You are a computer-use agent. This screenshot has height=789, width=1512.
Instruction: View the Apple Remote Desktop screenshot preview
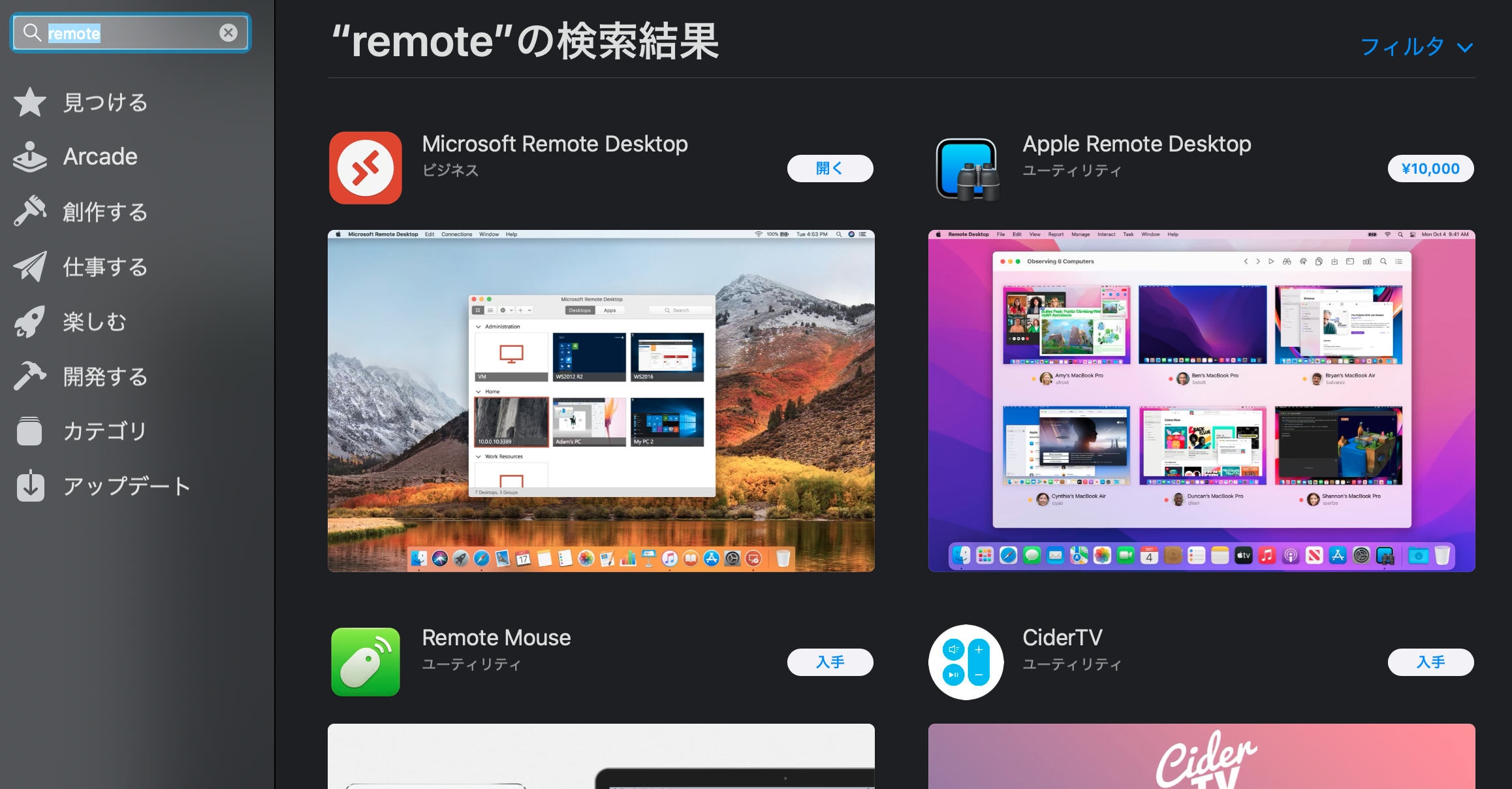(x=1202, y=401)
